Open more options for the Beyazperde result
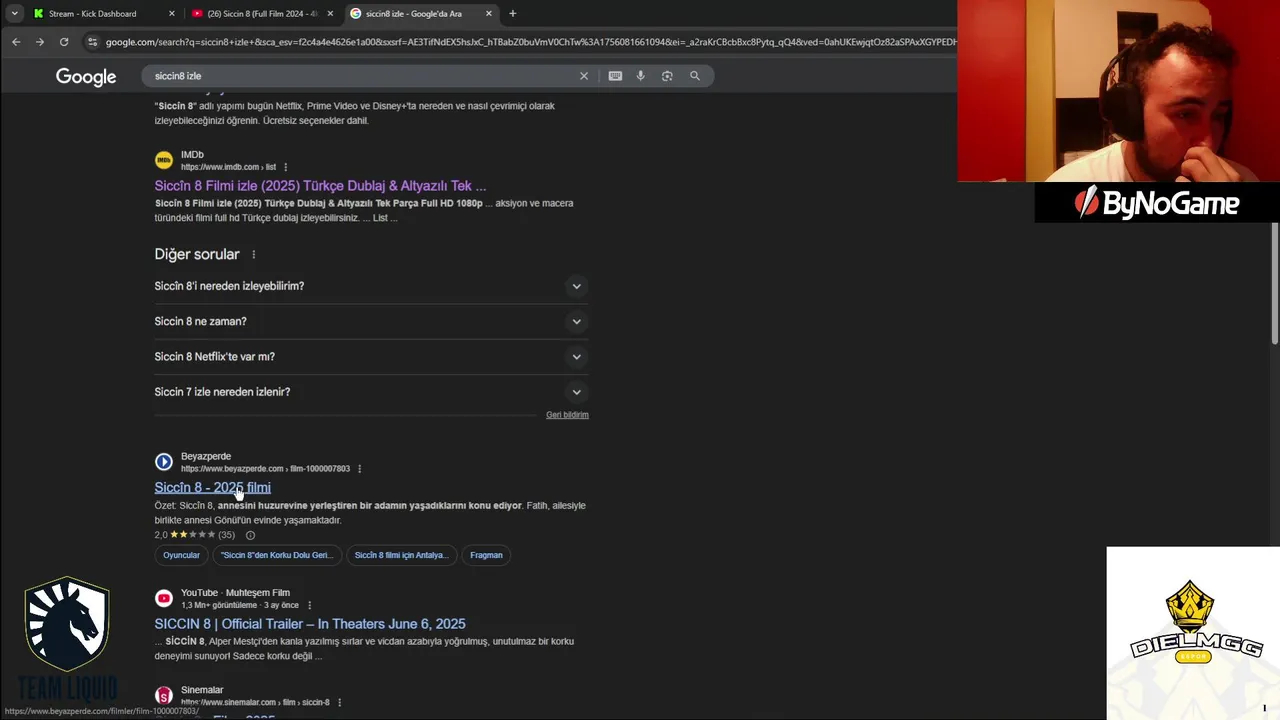Screen dimensions: 1280x720 359,469
